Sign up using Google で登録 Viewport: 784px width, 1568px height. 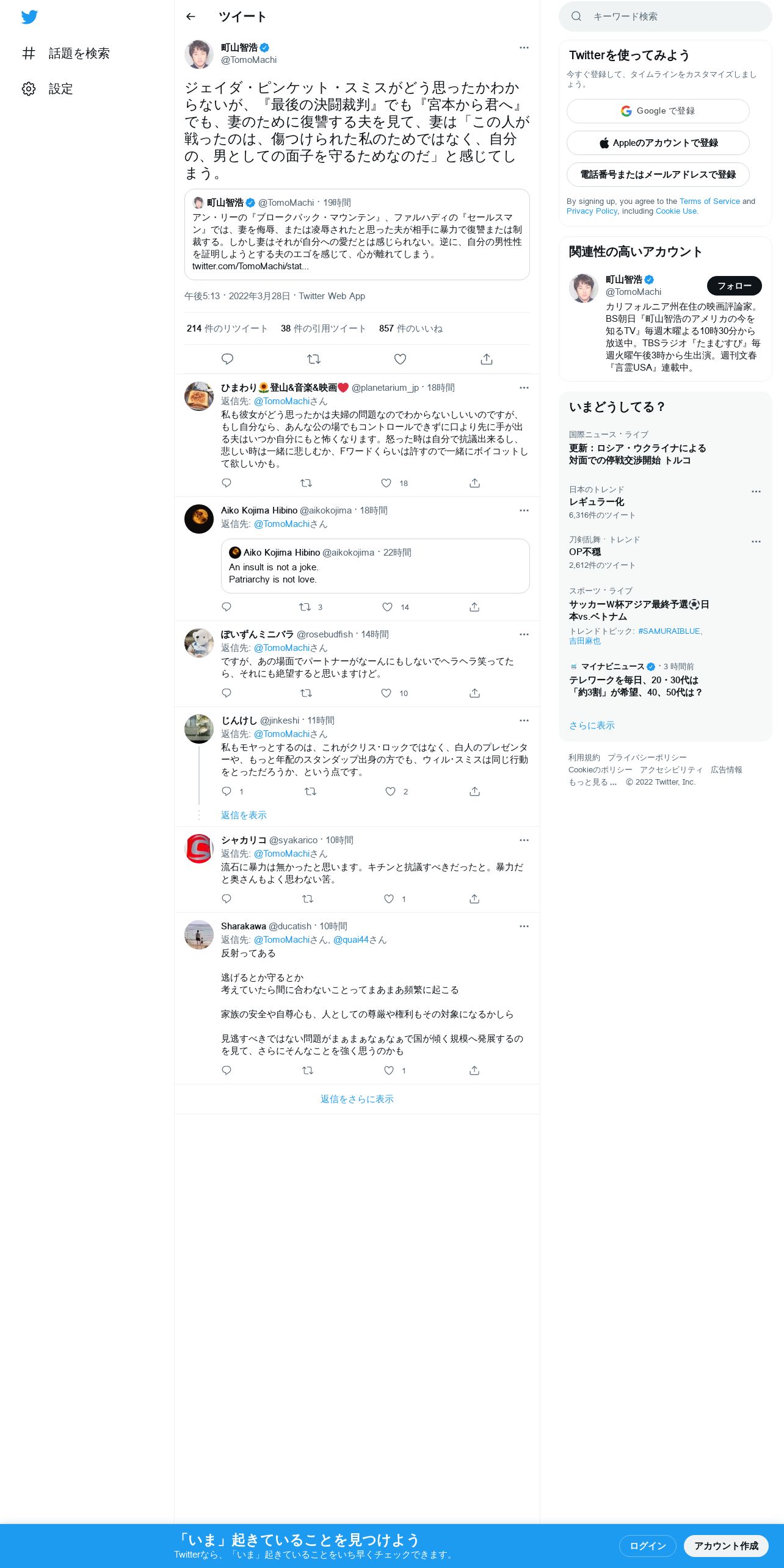coord(658,111)
